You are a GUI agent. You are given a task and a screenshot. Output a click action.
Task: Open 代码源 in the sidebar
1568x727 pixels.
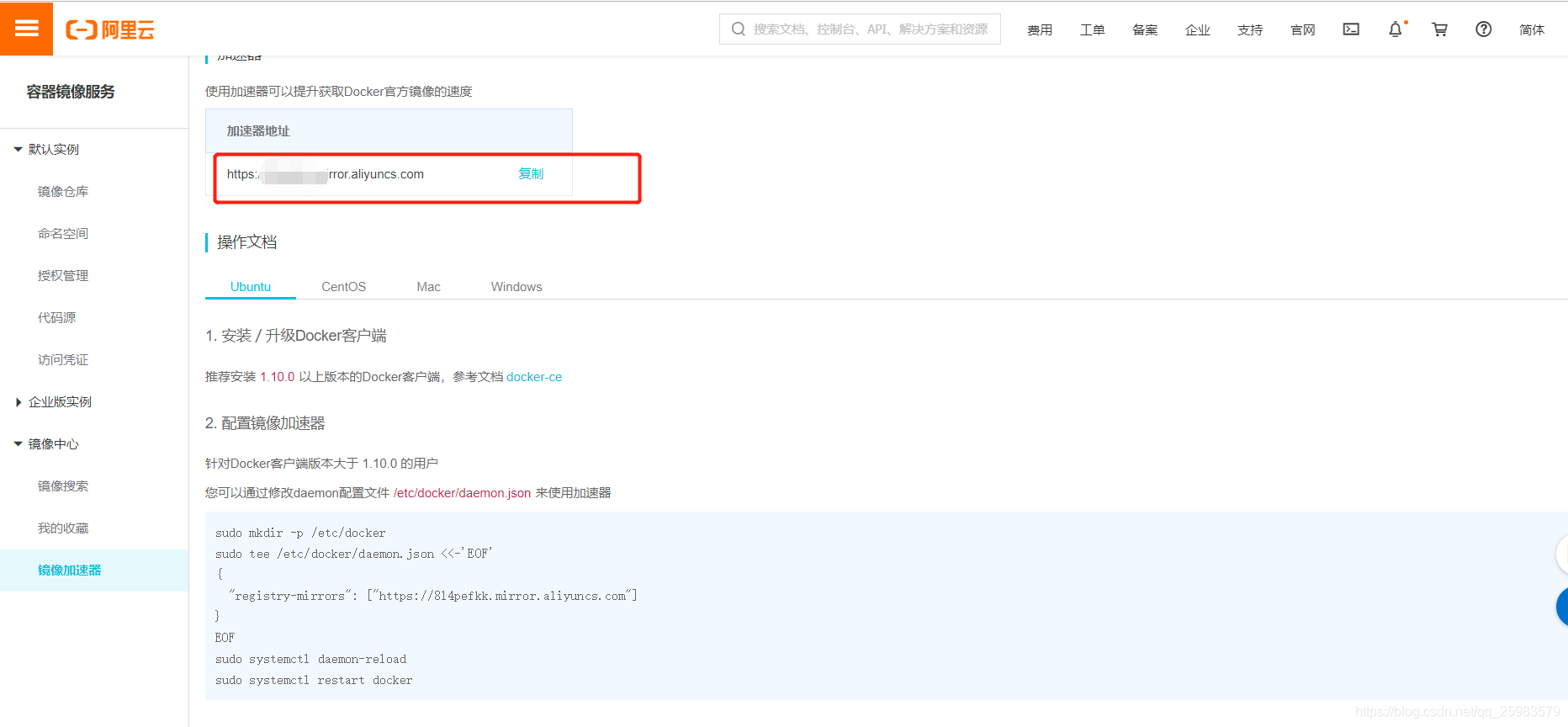[x=56, y=318]
